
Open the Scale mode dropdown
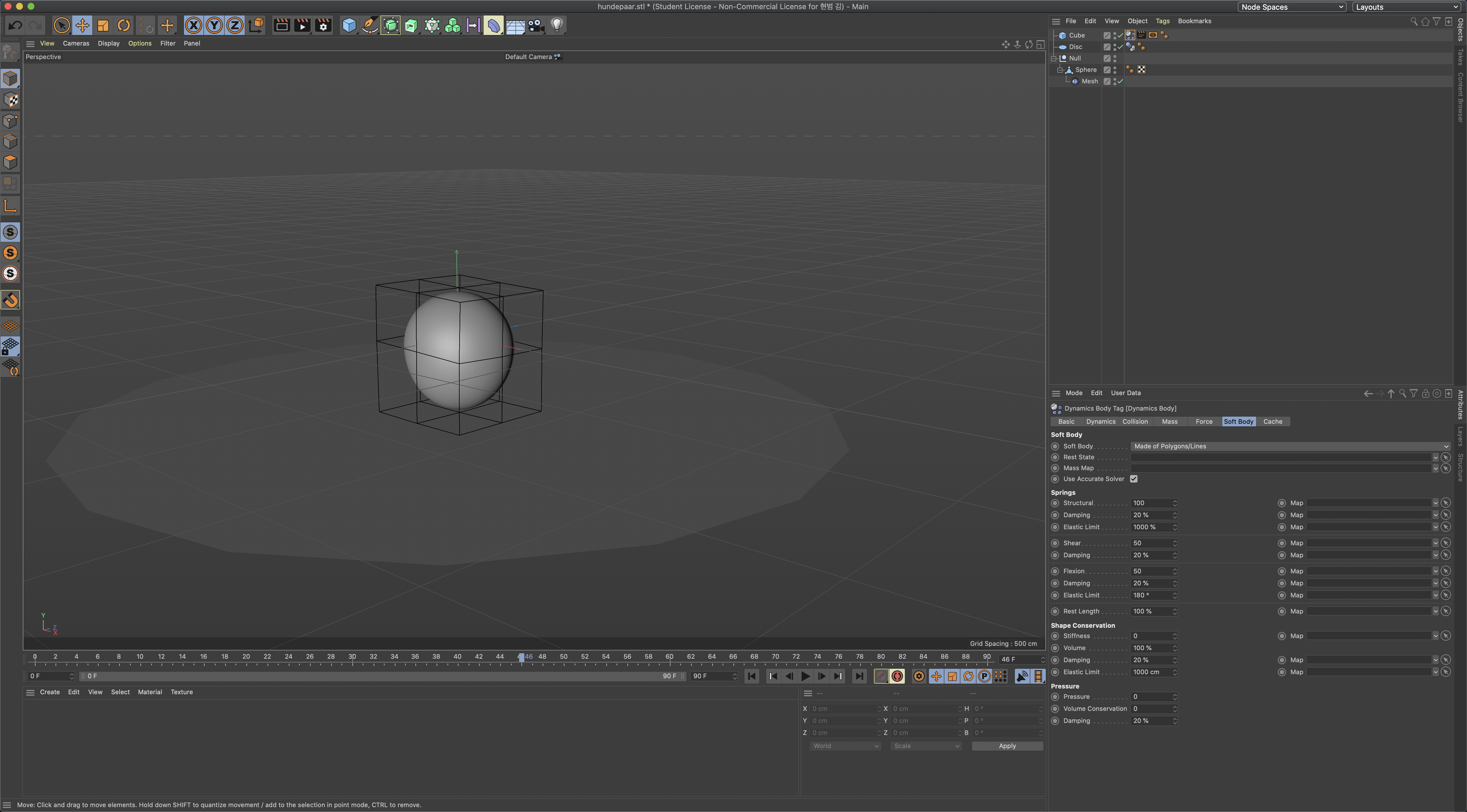point(926,746)
